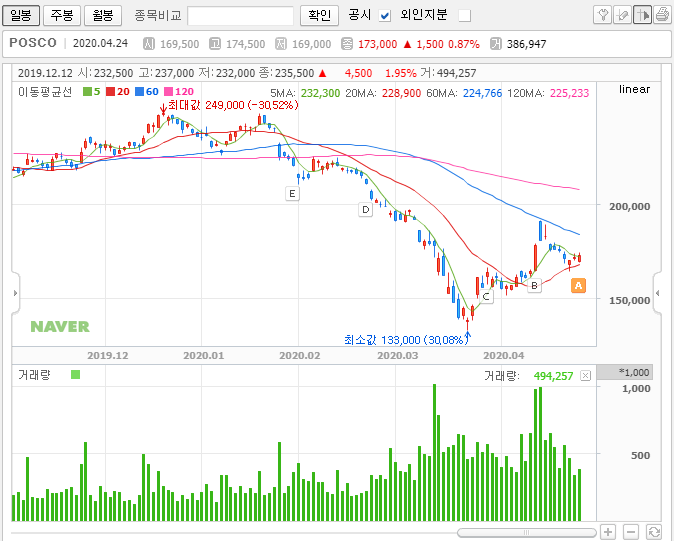The image size is (674, 541).
Task: Click the 종가 closing price icon
Action: tap(346, 43)
